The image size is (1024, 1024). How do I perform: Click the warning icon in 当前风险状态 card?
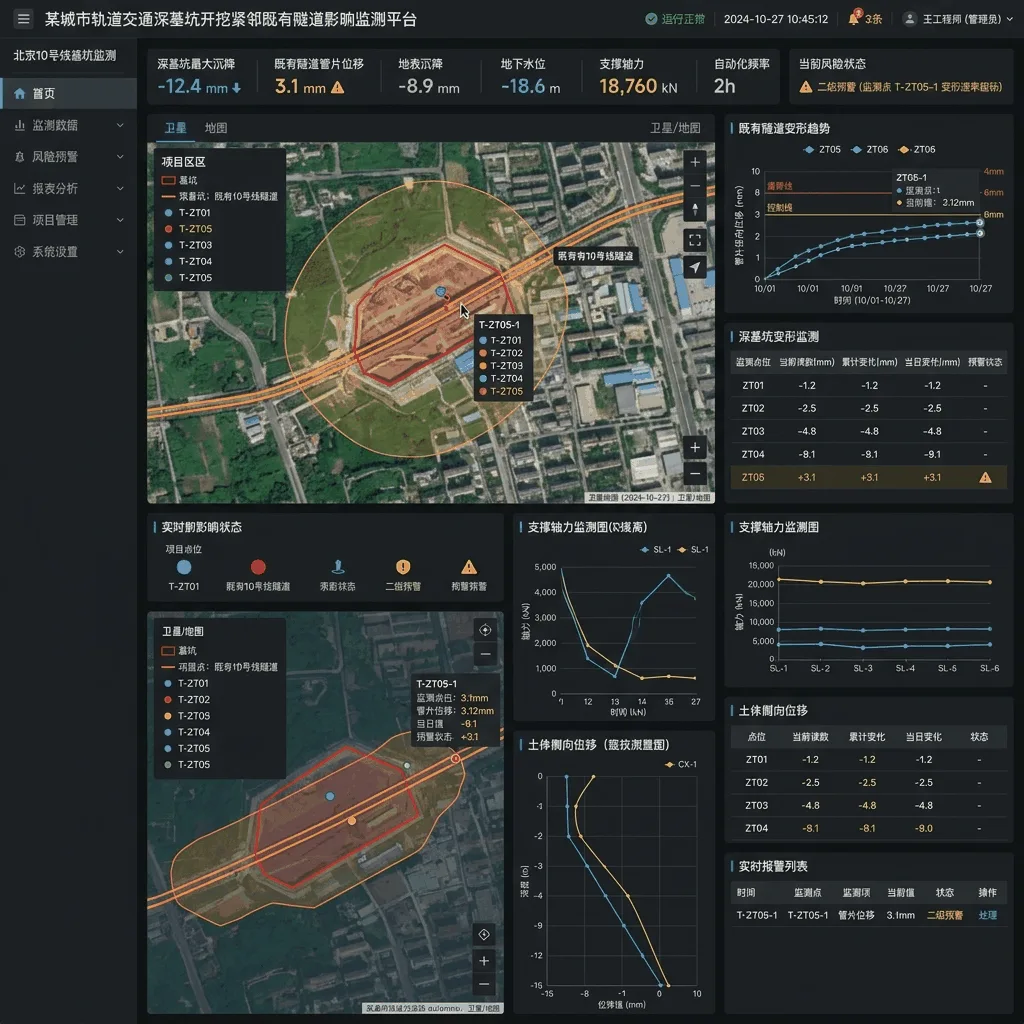point(806,87)
